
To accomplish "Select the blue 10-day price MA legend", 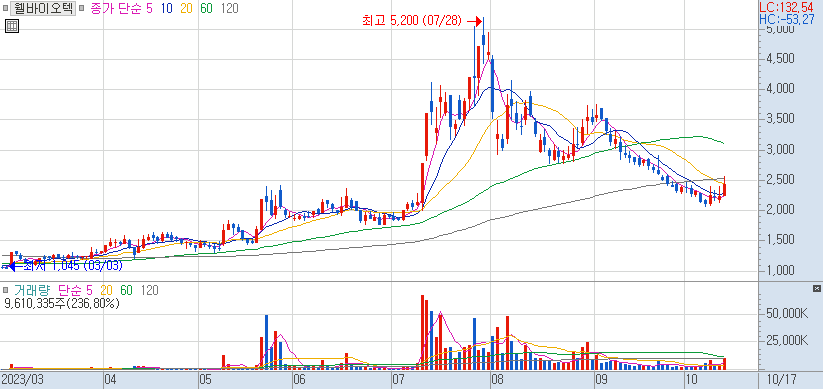I will [x=167, y=8].
